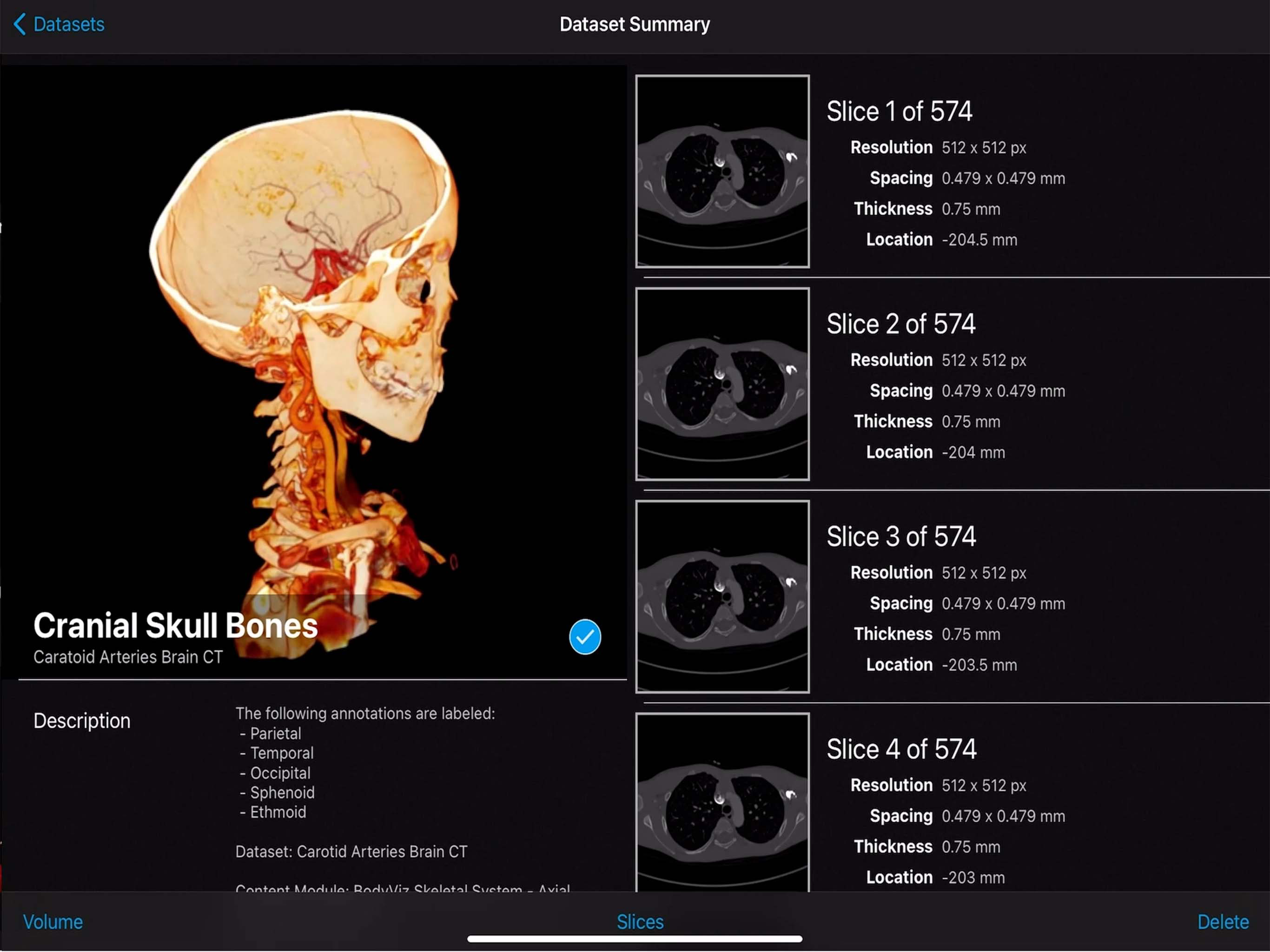Open the Volume view
This screenshot has height=952, width=1270.
(x=53, y=922)
